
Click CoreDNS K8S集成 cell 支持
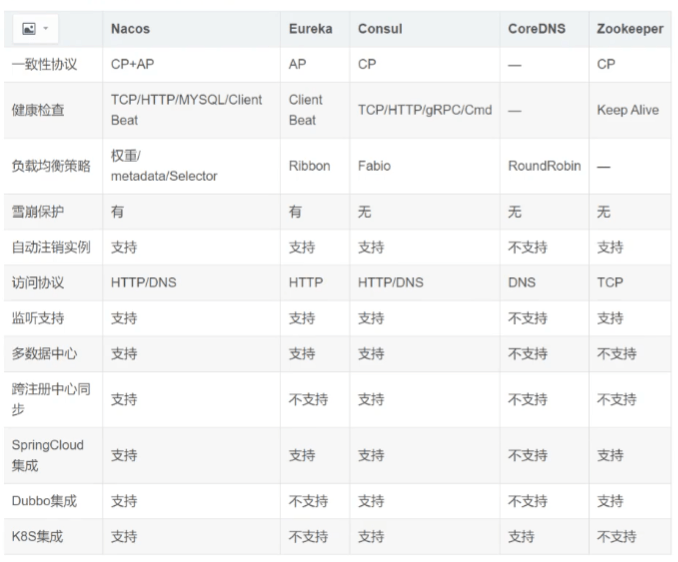coord(521,536)
